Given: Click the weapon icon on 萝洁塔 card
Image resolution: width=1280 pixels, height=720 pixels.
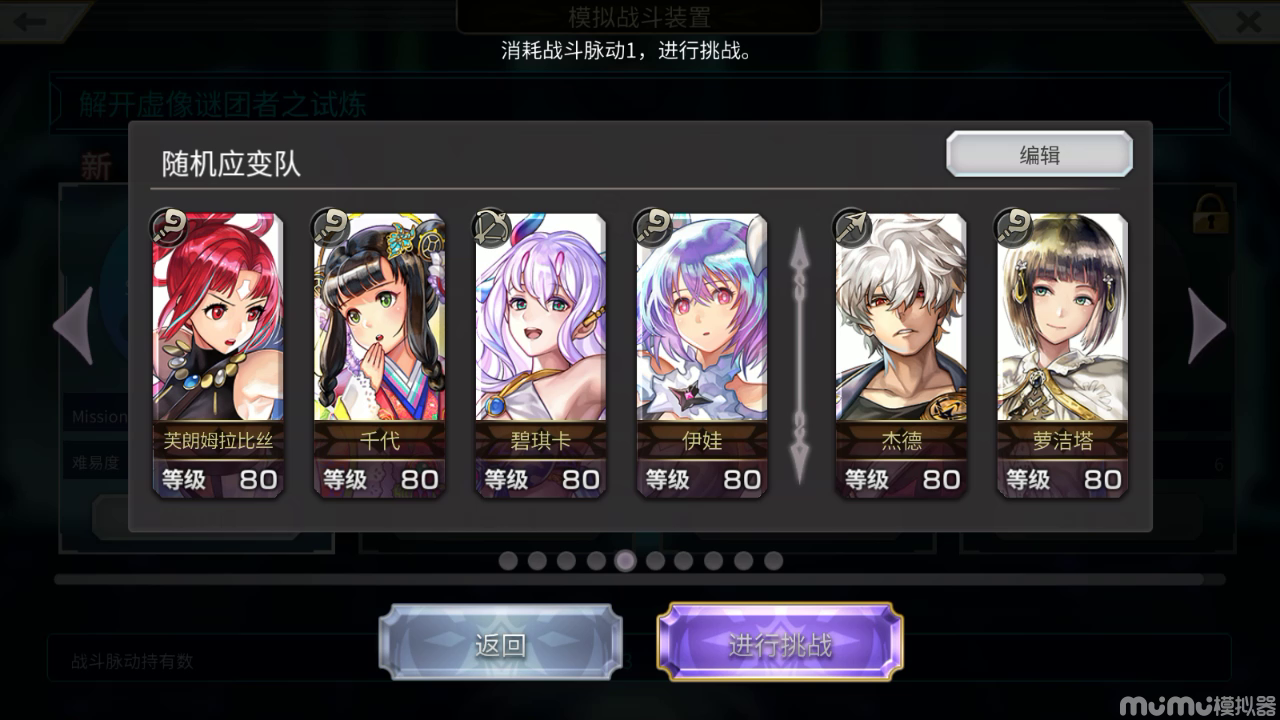Looking at the screenshot, I should (x=1014, y=227).
